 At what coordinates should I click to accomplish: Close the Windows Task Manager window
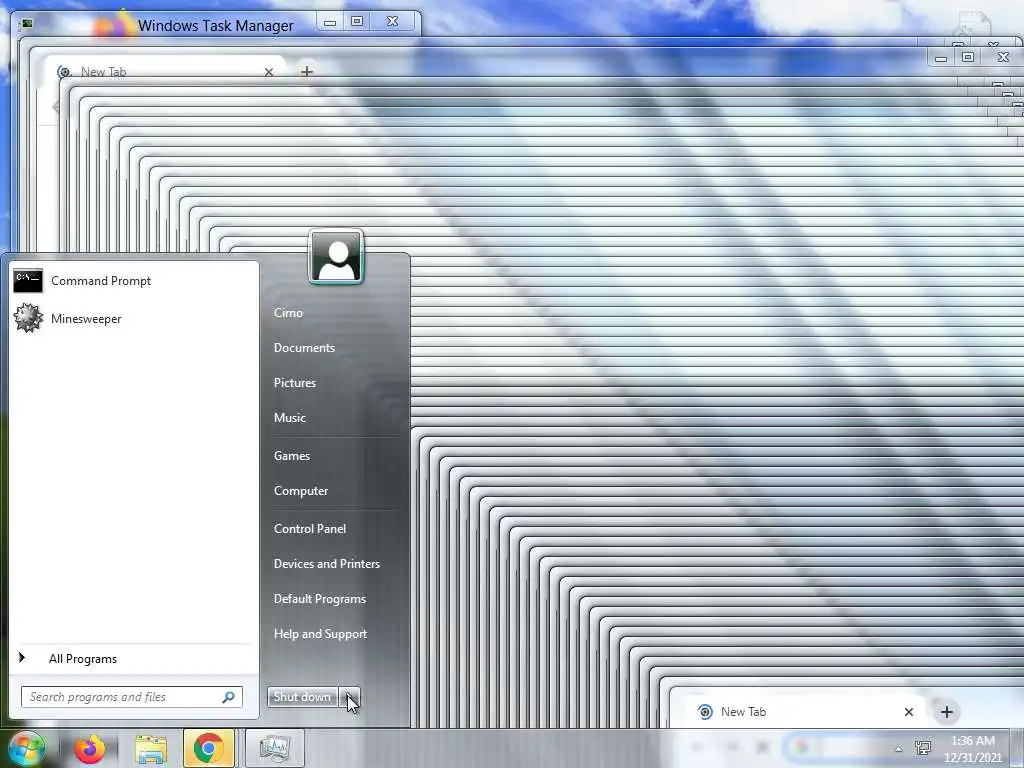point(392,22)
